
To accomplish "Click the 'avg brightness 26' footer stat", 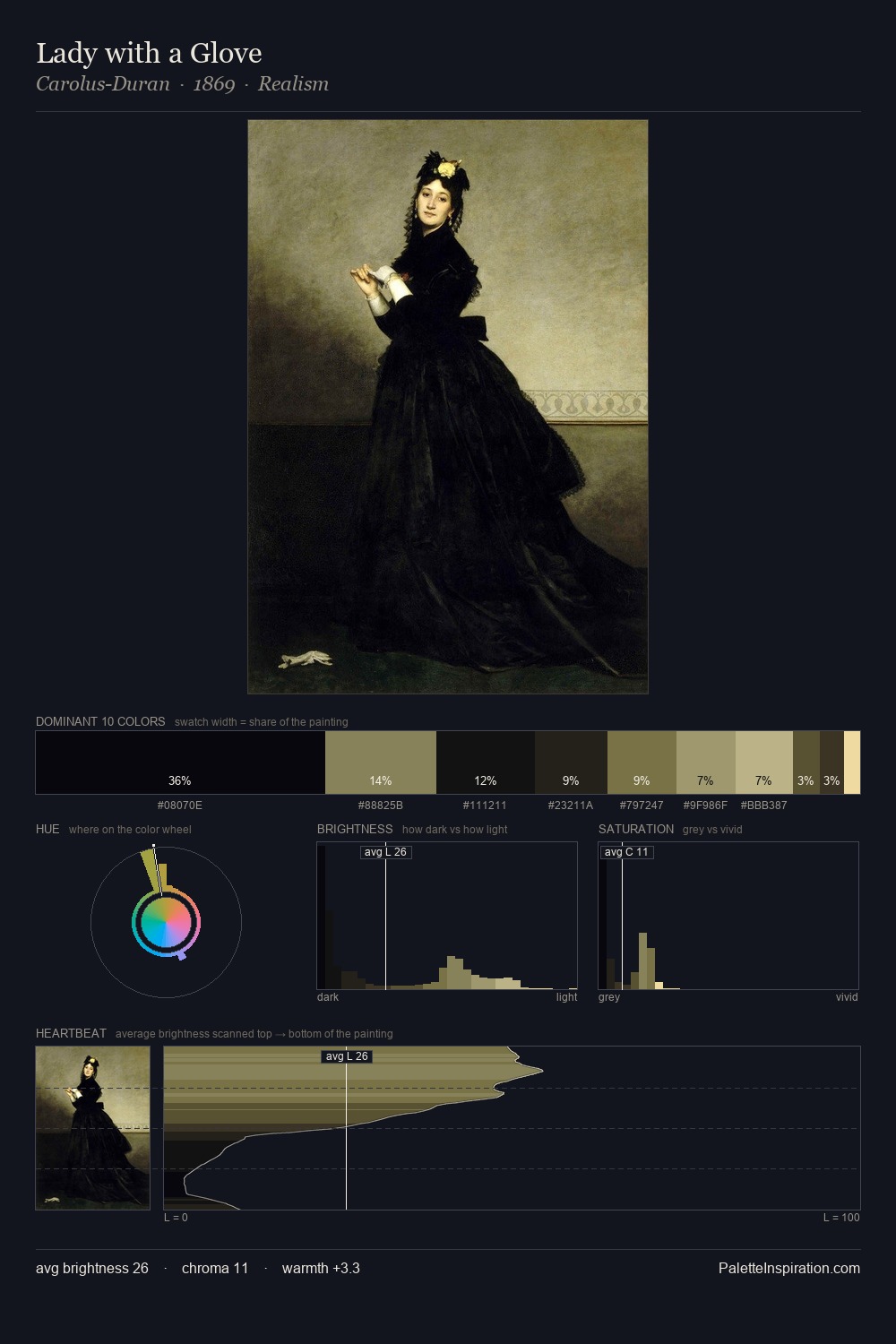I will 92,1268.
